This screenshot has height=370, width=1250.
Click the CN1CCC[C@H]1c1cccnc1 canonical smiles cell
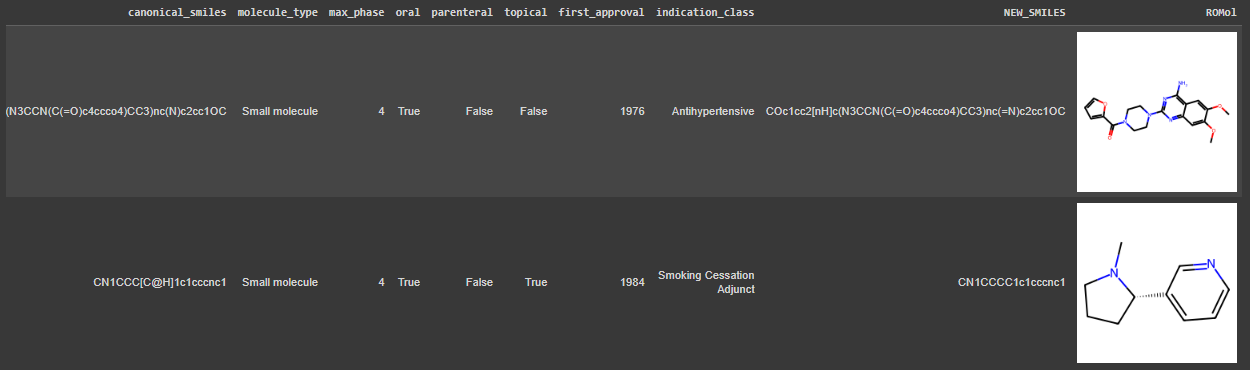coord(160,283)
